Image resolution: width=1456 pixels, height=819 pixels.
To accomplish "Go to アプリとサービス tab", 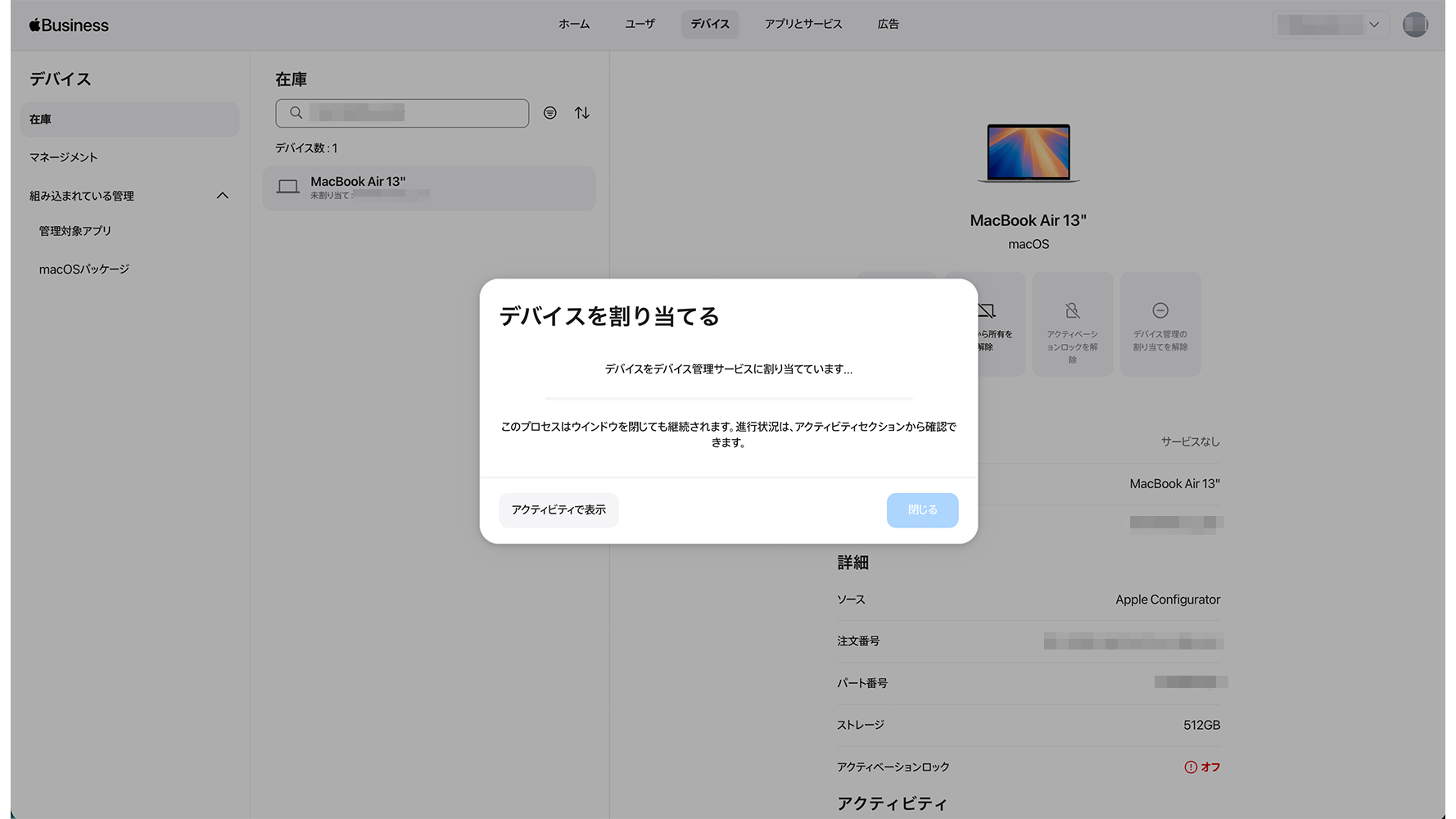I will point(803,25).
